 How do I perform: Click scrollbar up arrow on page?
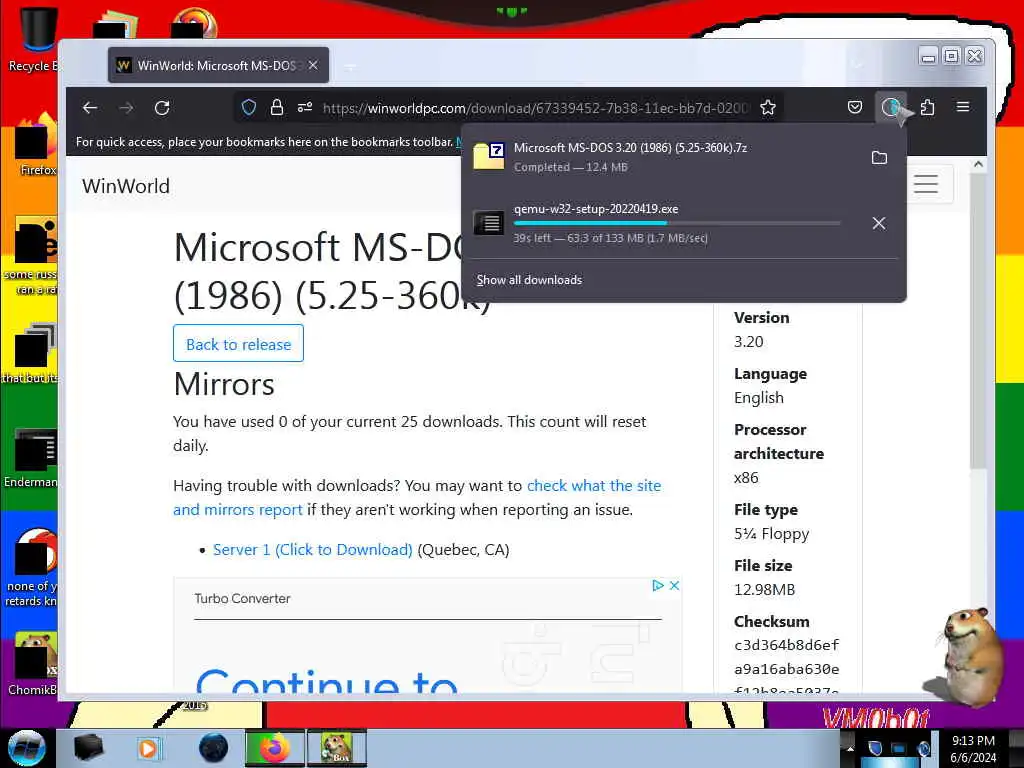(978, 164)
